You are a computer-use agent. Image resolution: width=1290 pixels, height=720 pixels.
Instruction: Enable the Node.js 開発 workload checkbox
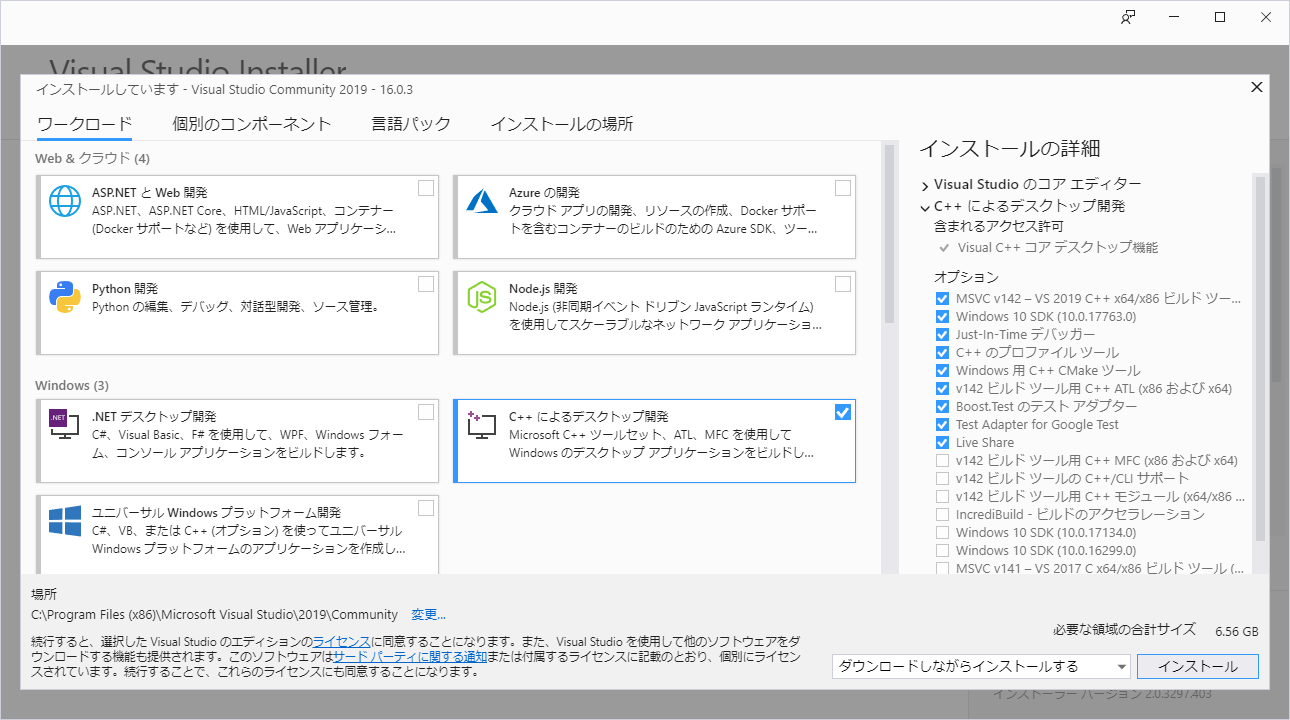[843, 284]
